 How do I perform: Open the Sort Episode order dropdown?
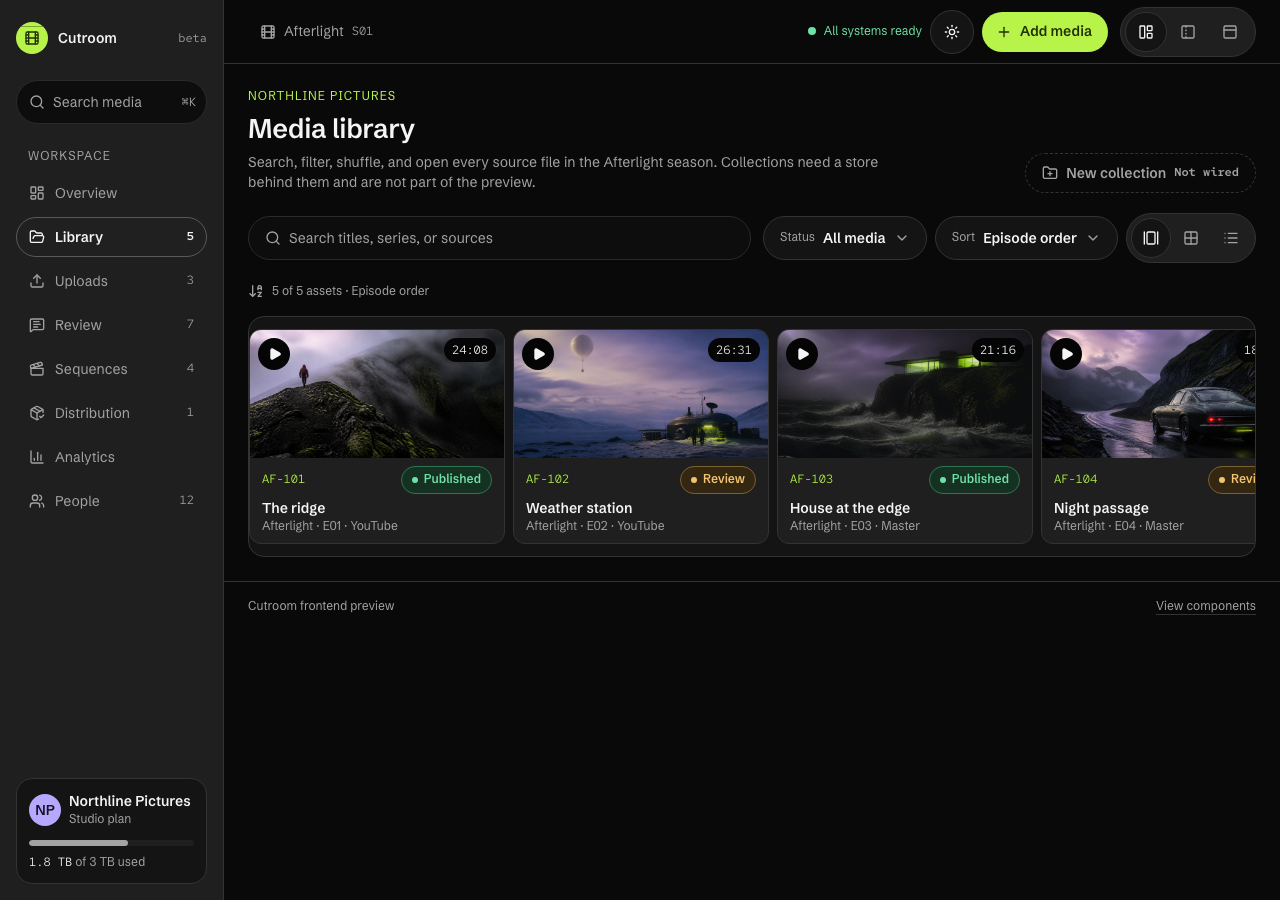click(1026, 238)
